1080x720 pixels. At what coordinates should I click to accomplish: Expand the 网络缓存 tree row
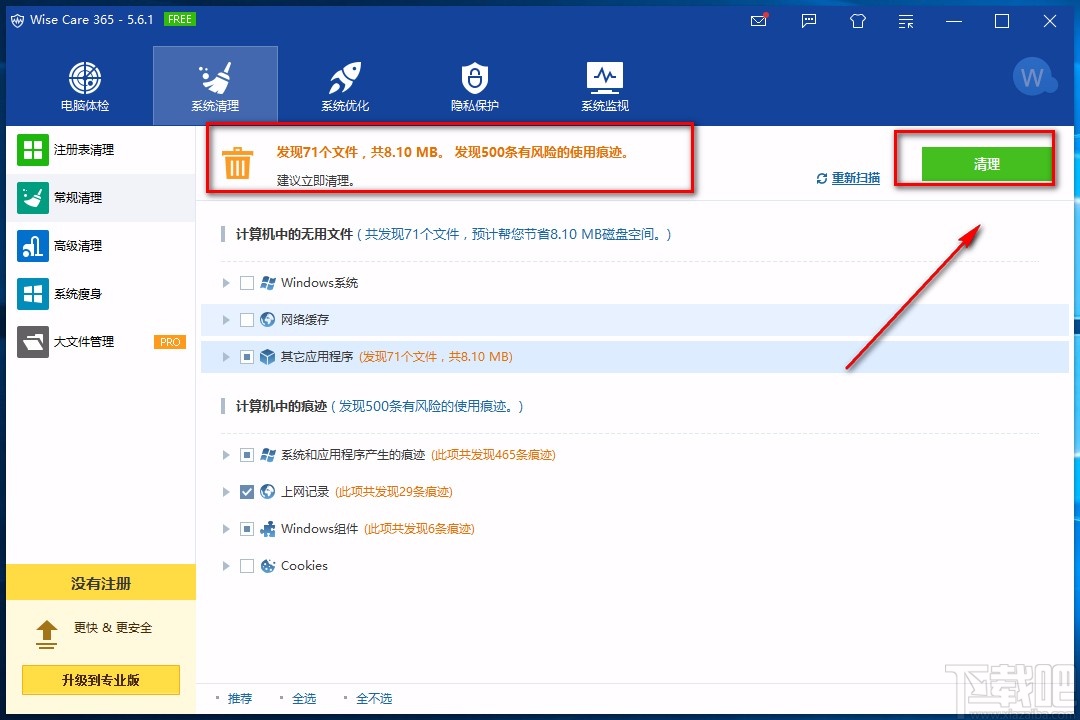(226, 320)
